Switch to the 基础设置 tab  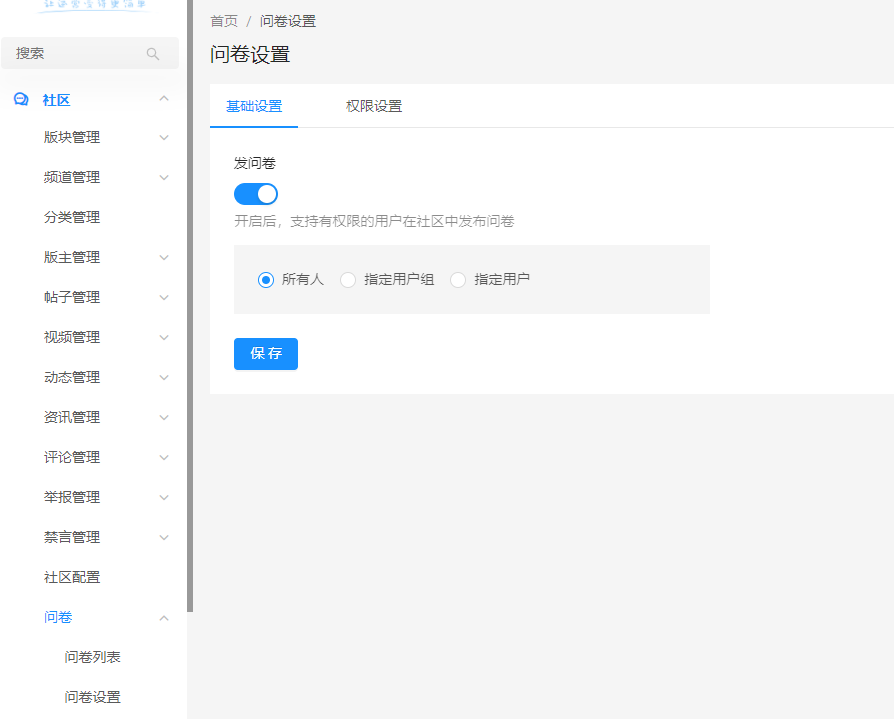254,106
